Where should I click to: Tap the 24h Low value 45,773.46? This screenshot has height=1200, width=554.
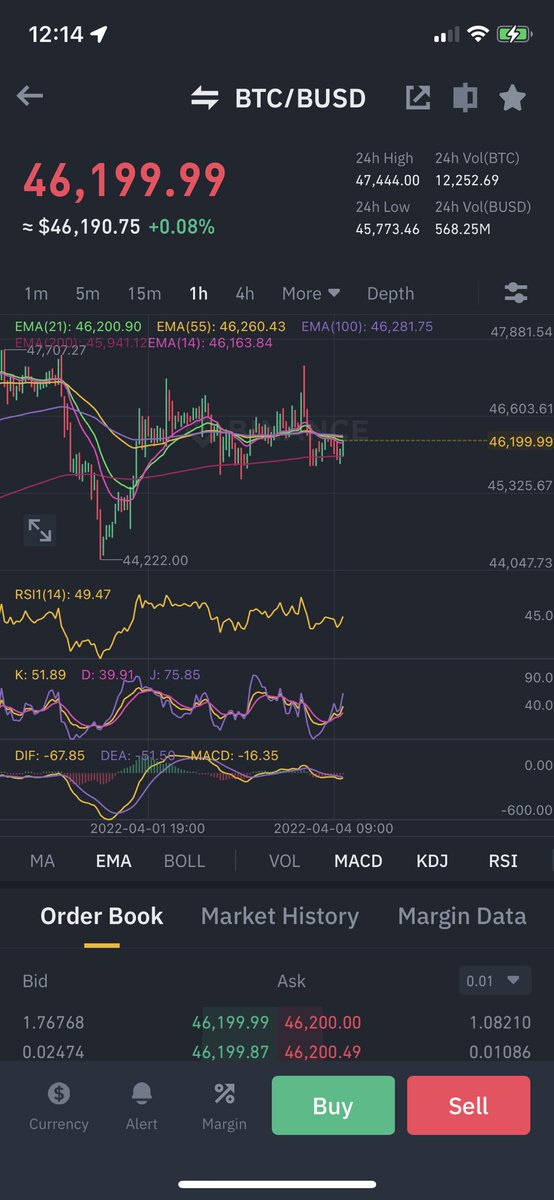click(x=388, y=229)
